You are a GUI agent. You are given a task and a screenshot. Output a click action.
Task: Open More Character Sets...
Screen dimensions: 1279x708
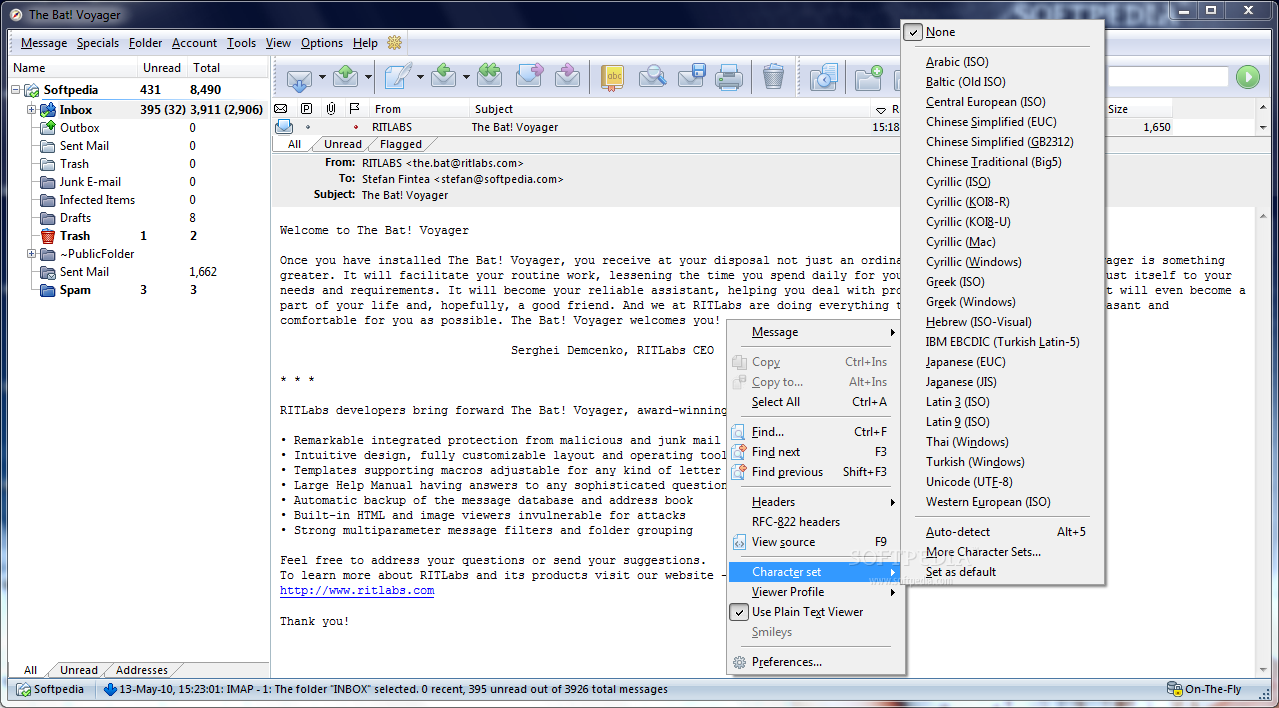1003,552
